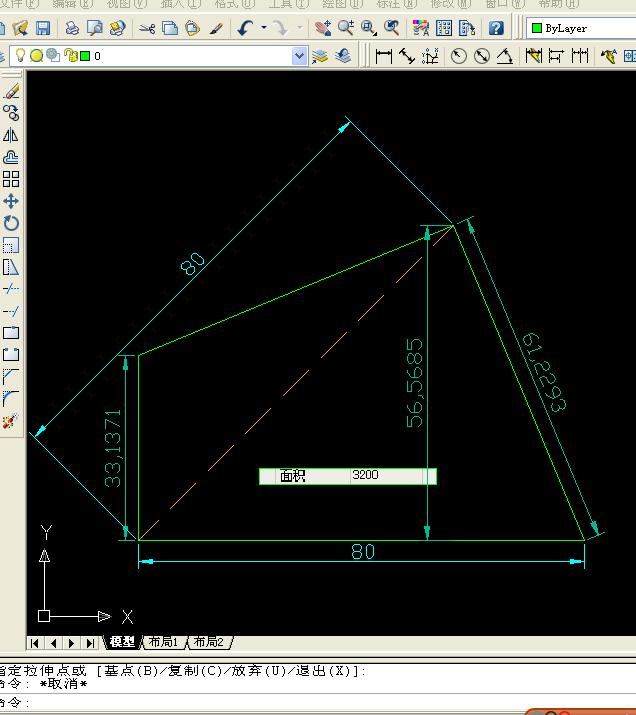Open Print Preview
Image resolution: width=636 pixels, height=715 pixels.
pyautogui.click(x=95, y=28)
